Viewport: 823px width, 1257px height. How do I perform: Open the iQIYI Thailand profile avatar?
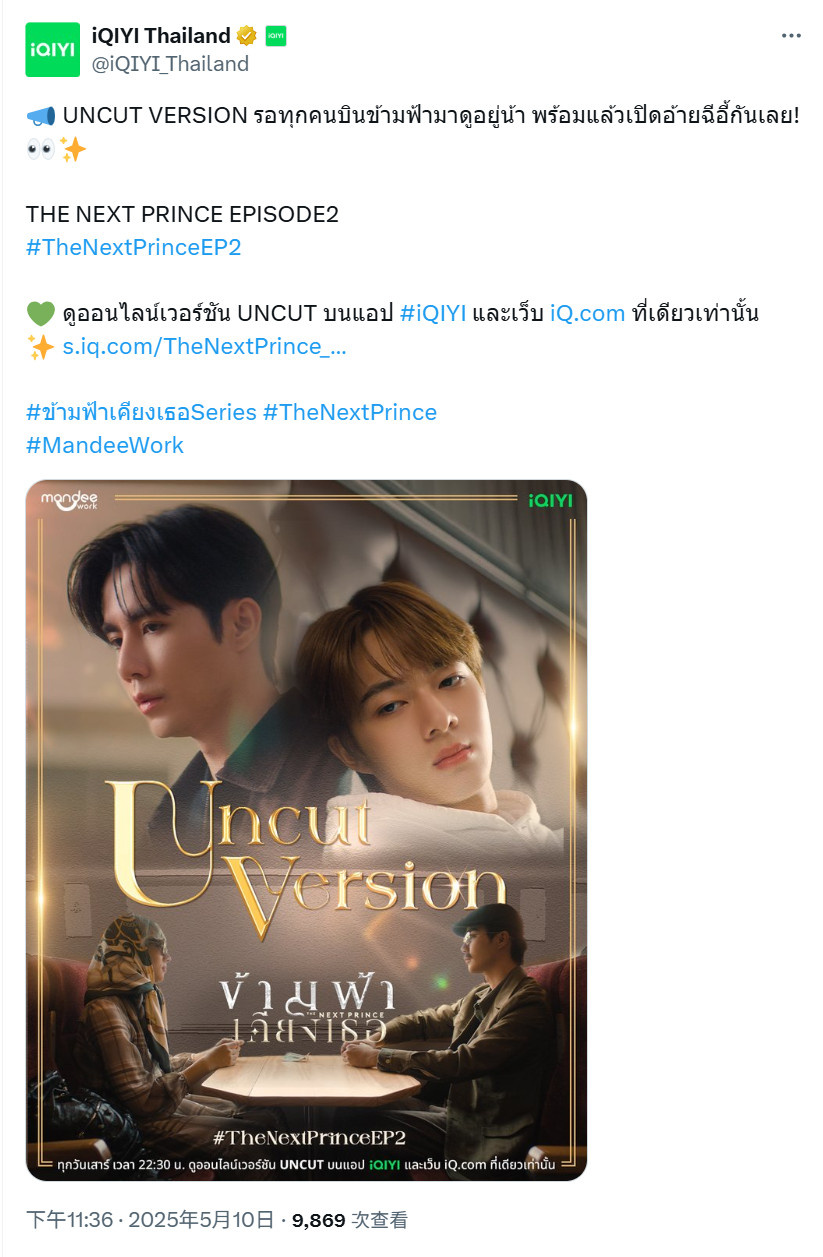pyautogui.click(x=52, y=49)
